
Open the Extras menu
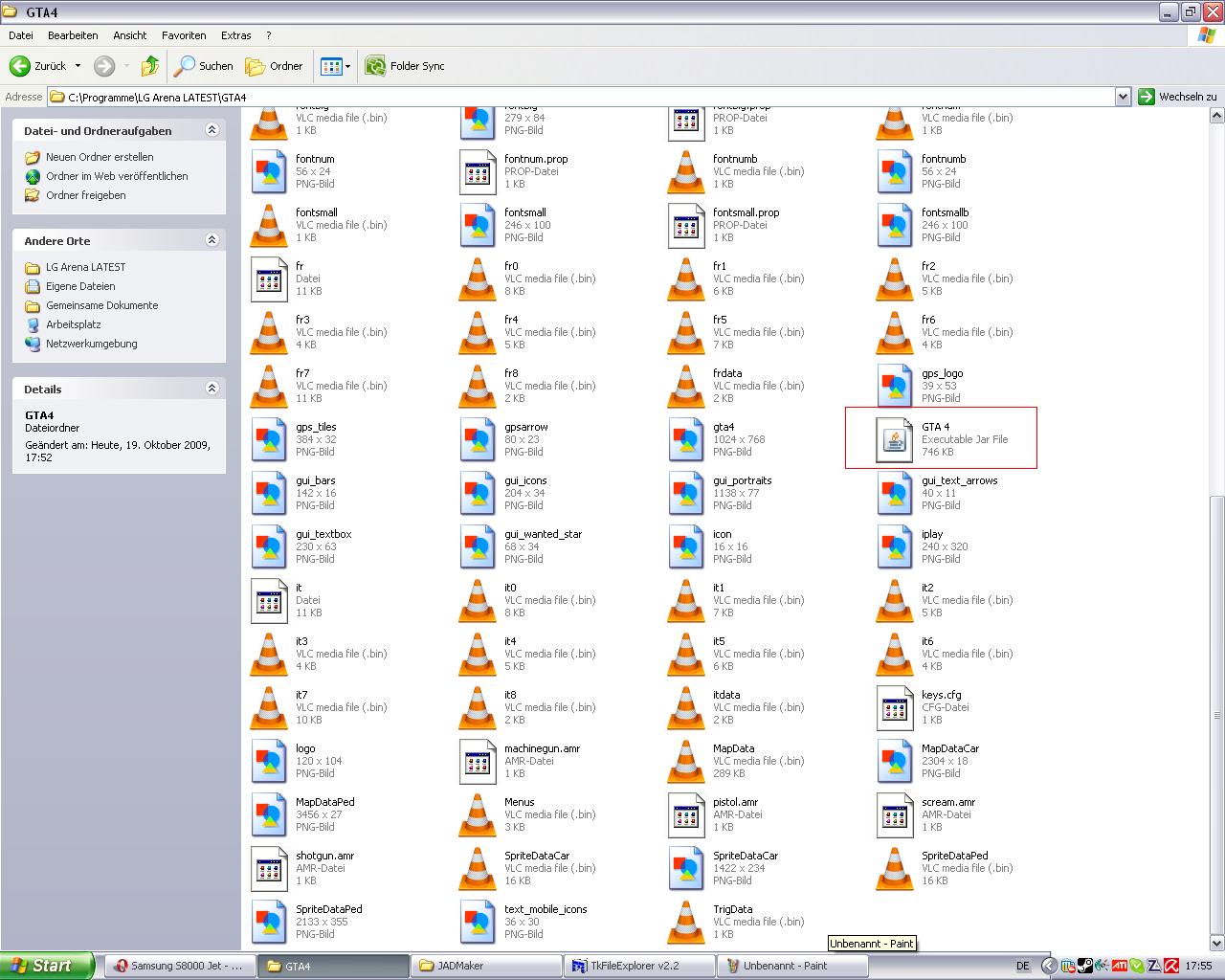(x=236, y=35)
